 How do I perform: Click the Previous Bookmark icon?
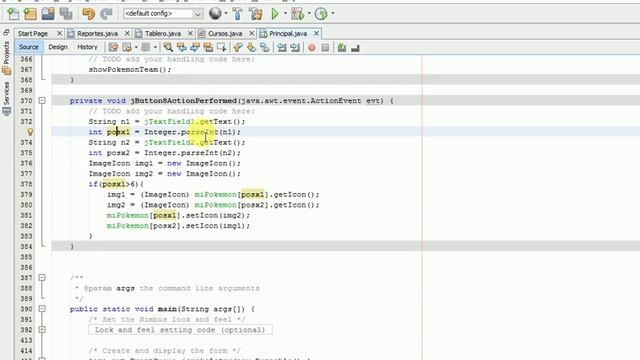[238, 48]
